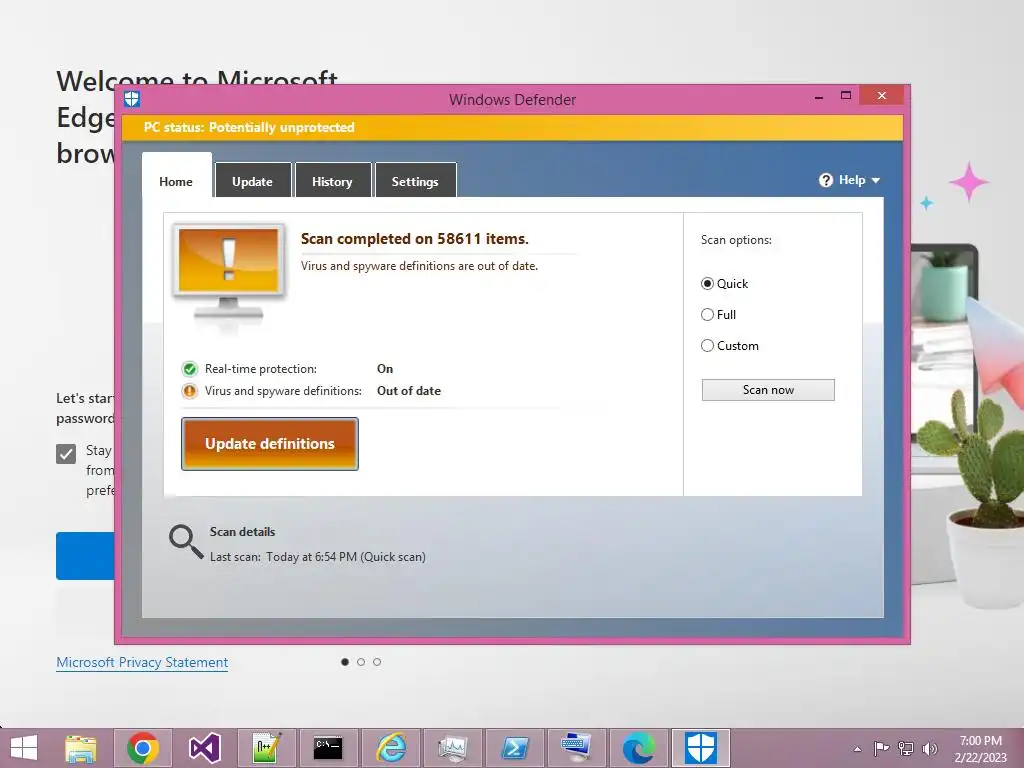1024x768 pixels.
Task: Switch to the Home tab
Action: (x=176, y=182)
